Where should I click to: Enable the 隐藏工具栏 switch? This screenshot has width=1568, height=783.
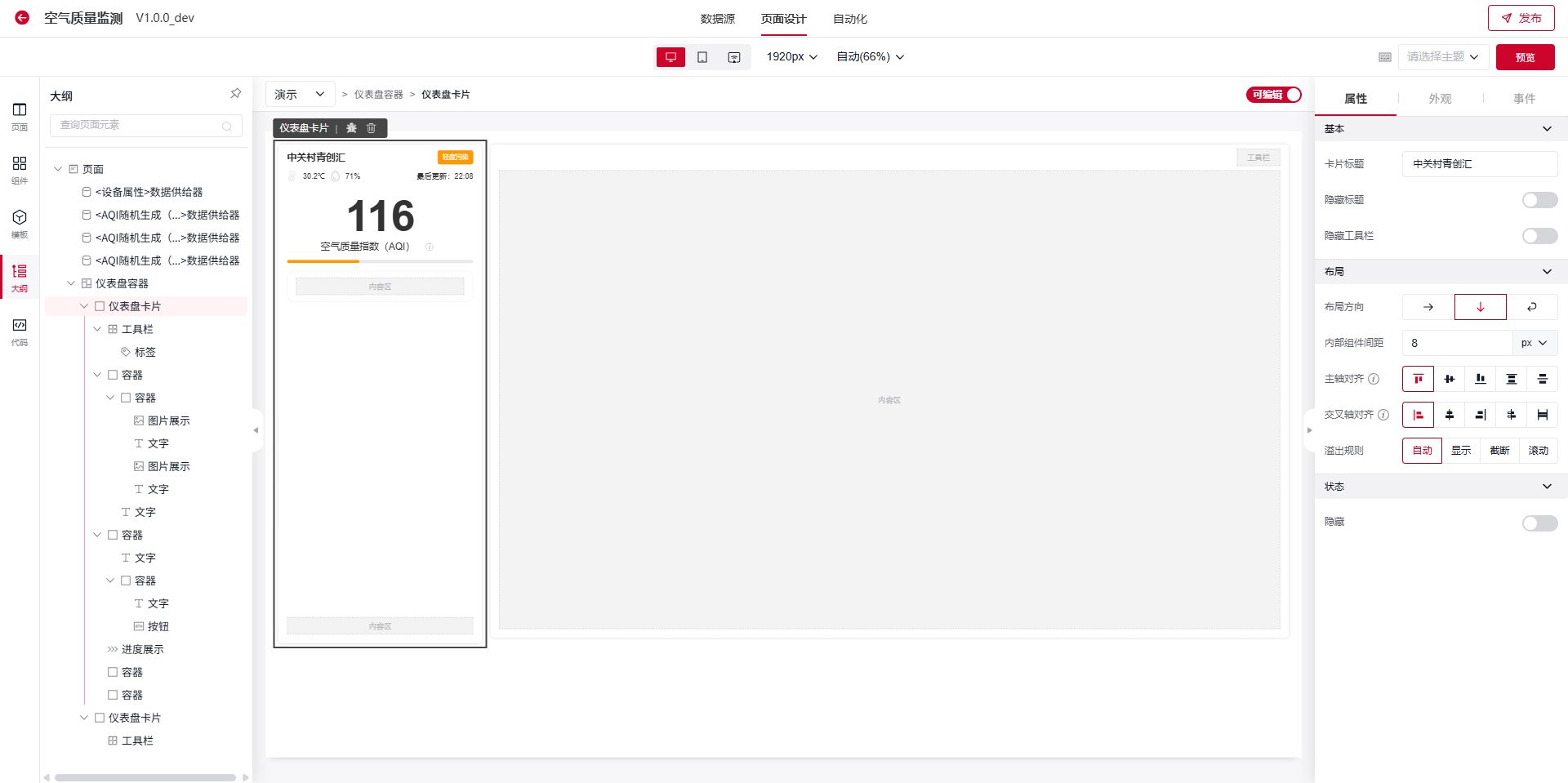[x=1539, y=236]
